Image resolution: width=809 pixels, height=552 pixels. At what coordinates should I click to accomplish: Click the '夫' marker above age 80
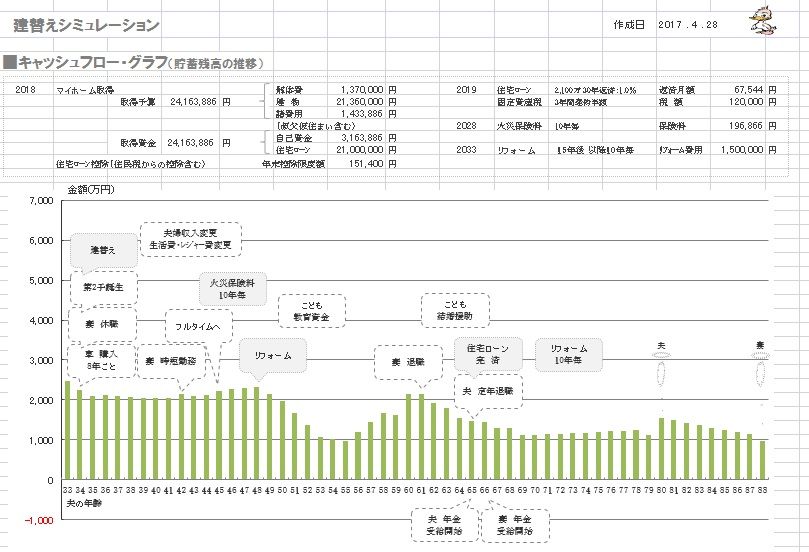(661, 346)
